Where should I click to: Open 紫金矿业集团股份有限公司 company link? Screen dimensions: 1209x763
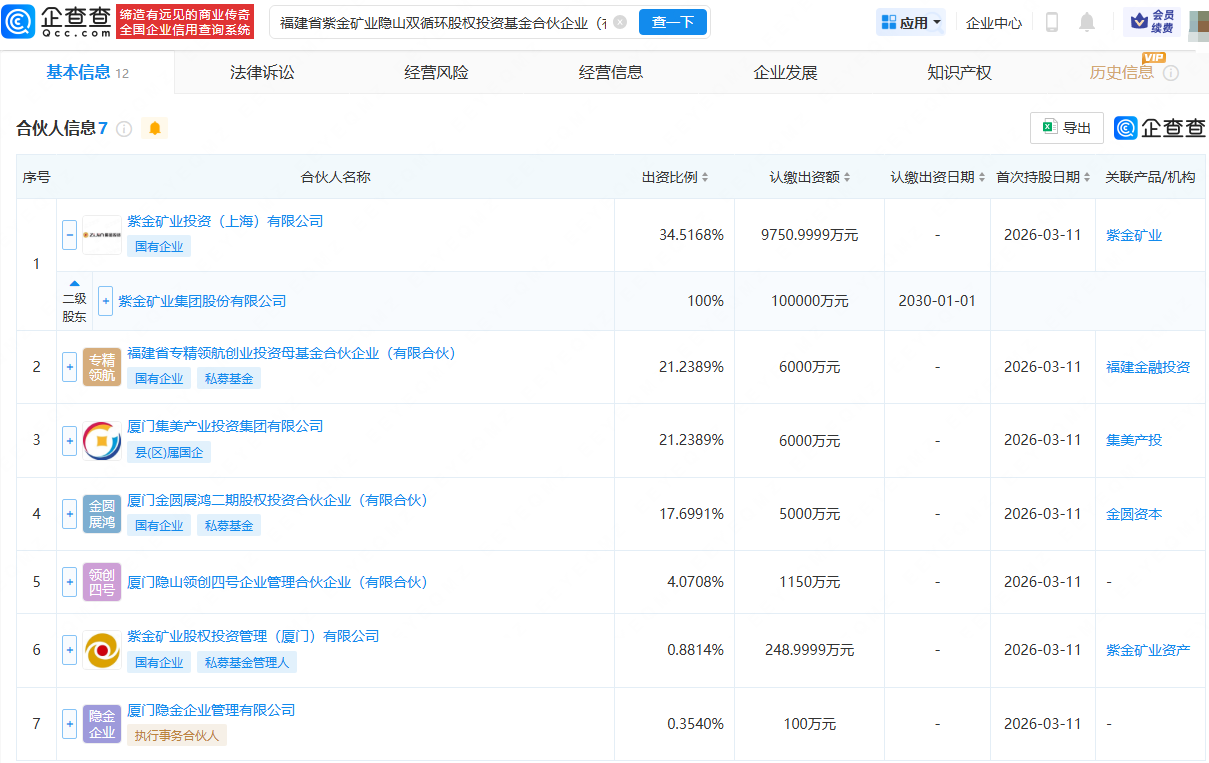202,301
